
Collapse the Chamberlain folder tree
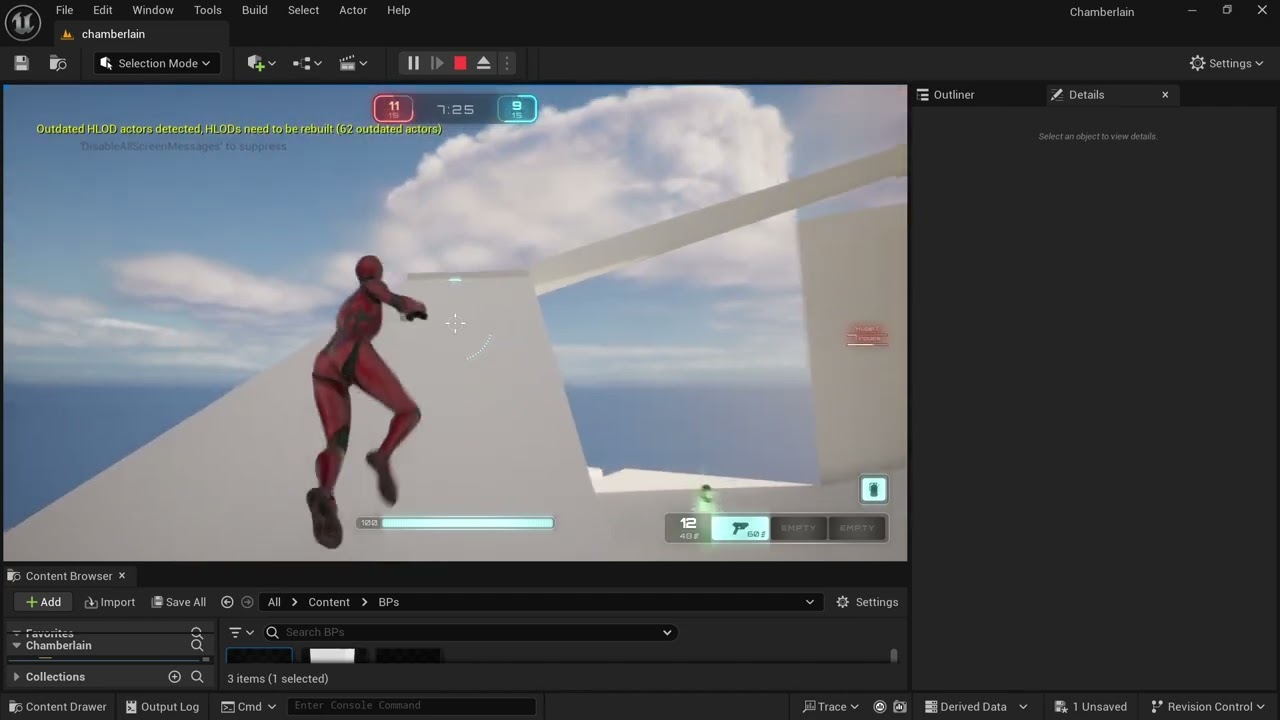pyautogui.click(x=16, y=645)
